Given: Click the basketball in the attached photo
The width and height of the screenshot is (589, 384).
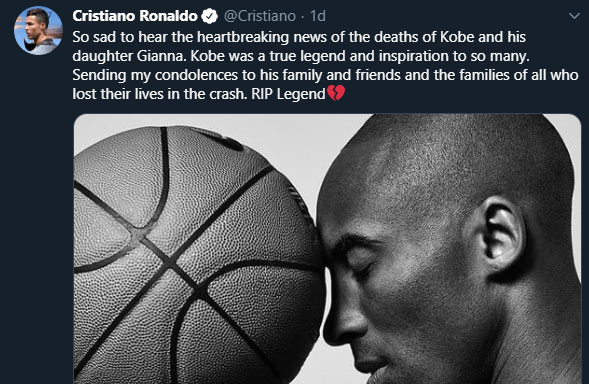Looking at the screenshot, I should (199, 255).
